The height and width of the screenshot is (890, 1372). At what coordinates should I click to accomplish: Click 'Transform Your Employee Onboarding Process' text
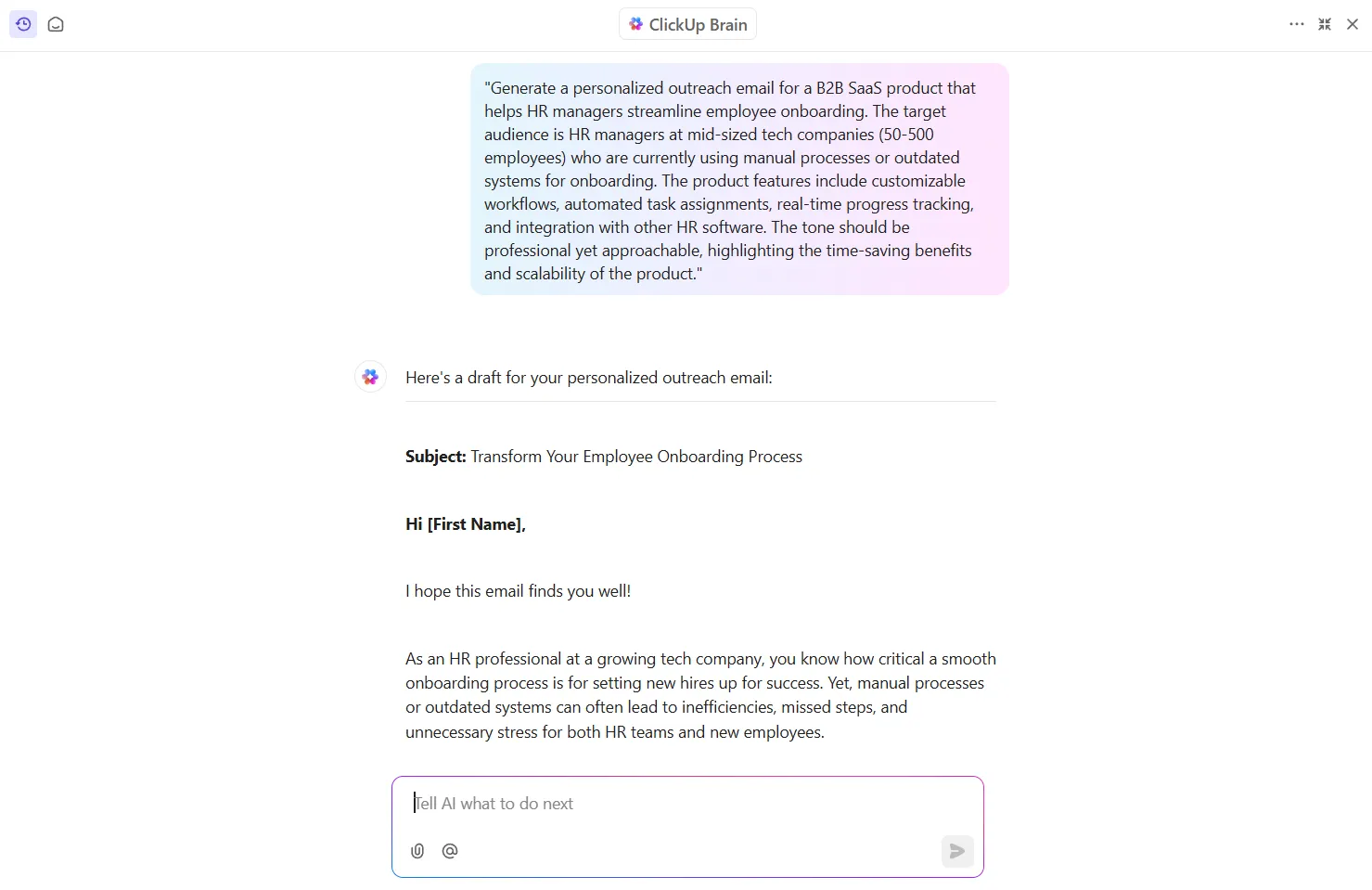(x=636, y=457)
